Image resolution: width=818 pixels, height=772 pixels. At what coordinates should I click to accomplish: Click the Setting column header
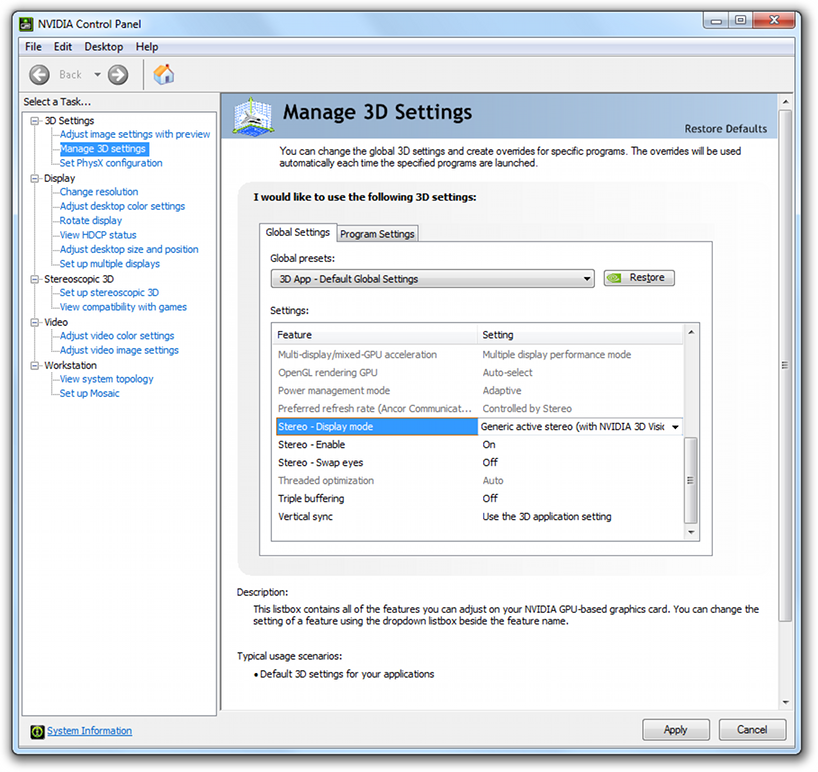[580, 334]
